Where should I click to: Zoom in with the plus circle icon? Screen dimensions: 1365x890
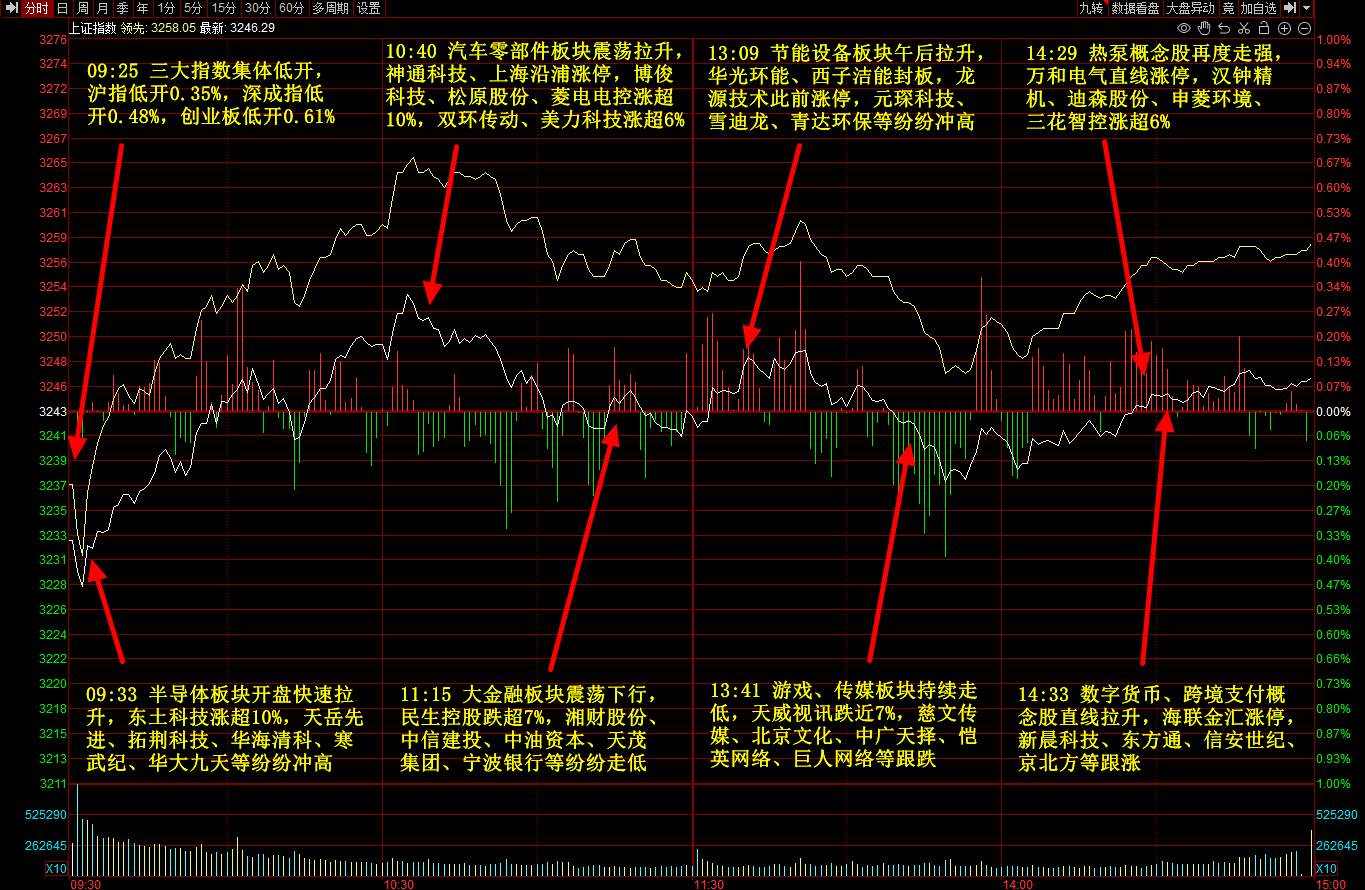[x=1284, y=28]
